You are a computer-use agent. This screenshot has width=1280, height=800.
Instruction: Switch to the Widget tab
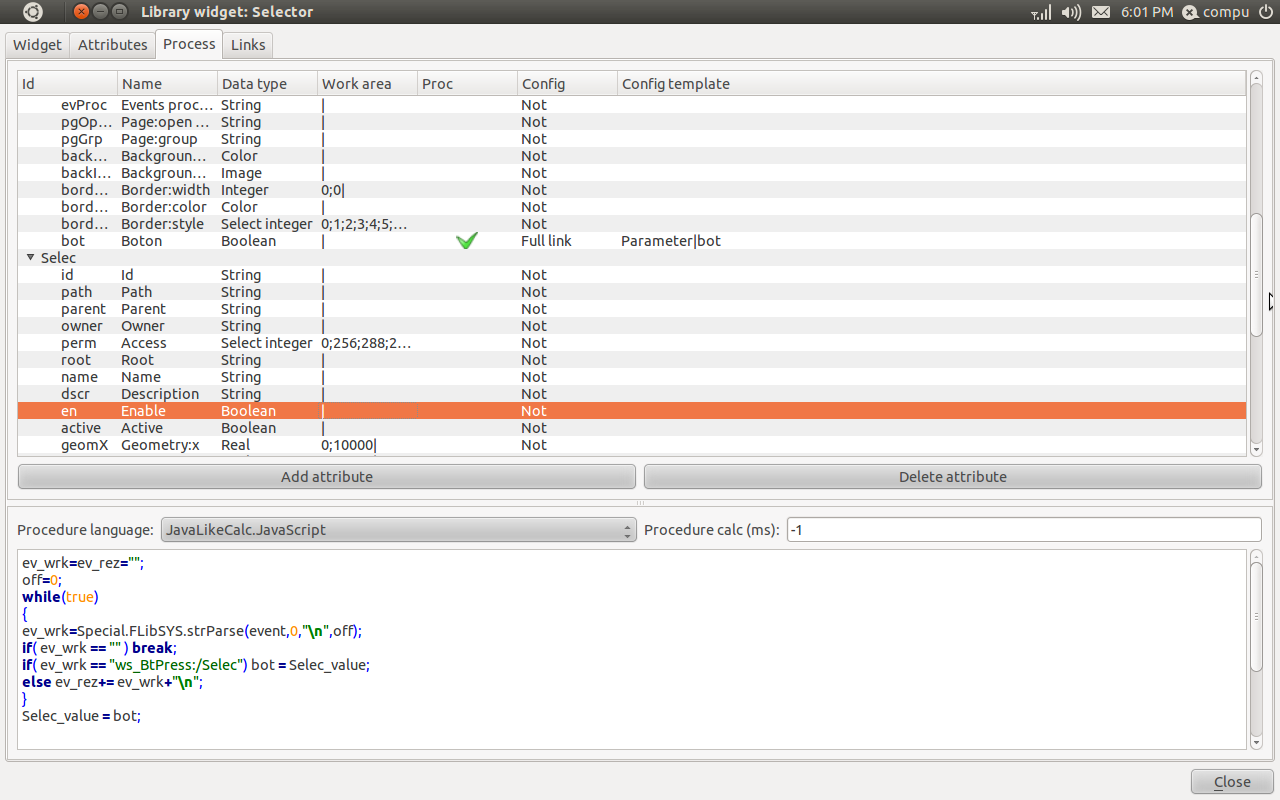tap(38, 45)
